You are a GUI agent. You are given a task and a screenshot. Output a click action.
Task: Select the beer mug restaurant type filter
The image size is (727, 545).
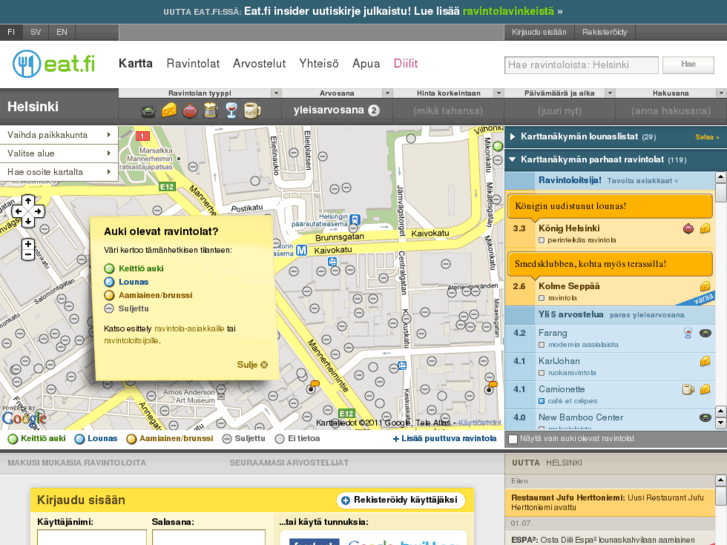pyautogui.click(x=210, y=110)
